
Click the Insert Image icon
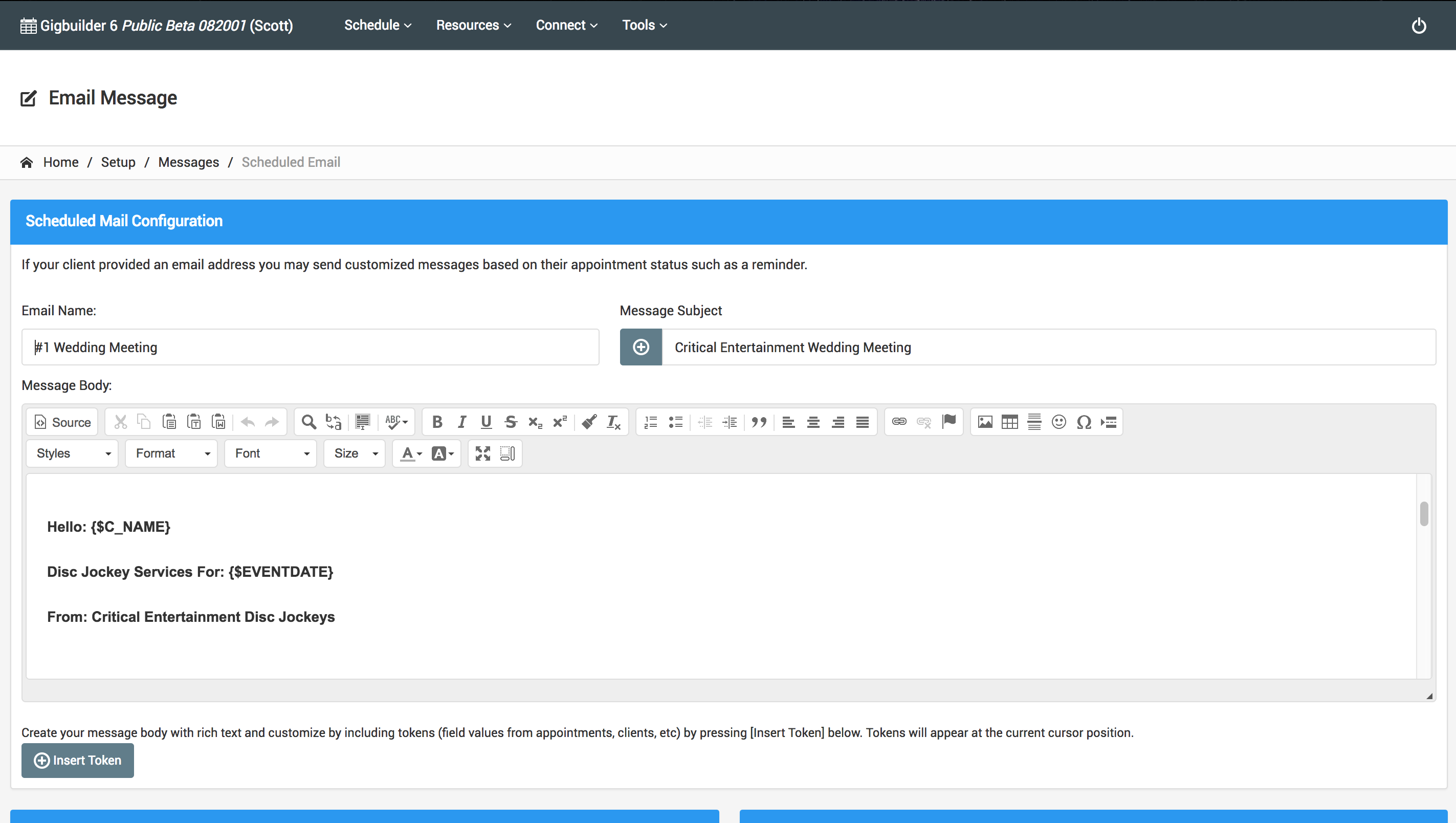tap(985, 422)
